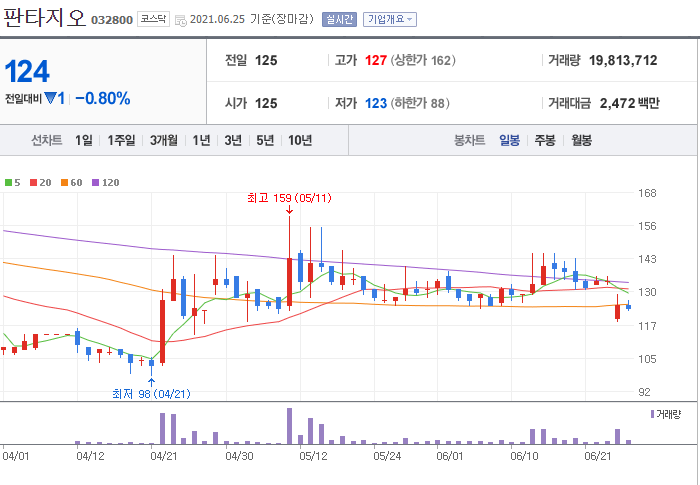This screenshot has height=485, width=700.
Task: Click the 저가 value 123
Action: [x=375, y=103]
